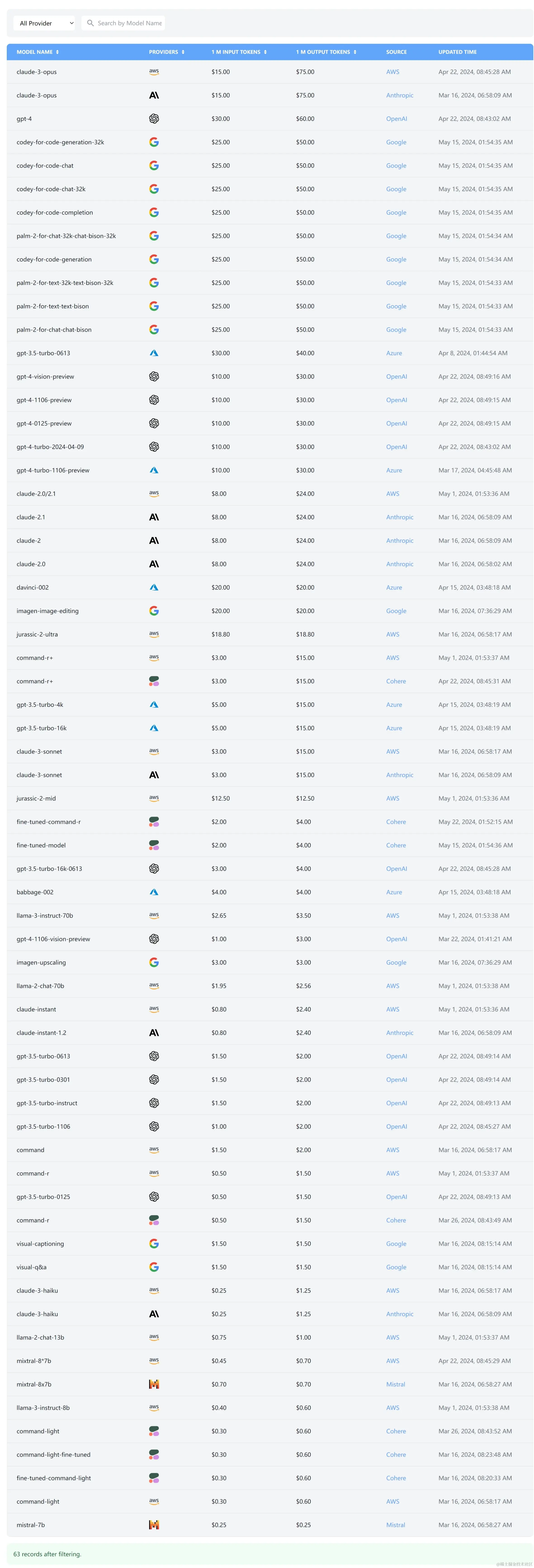Click the Azure icon for davinci-002
Screen dimensions: 534x1568
154,587
